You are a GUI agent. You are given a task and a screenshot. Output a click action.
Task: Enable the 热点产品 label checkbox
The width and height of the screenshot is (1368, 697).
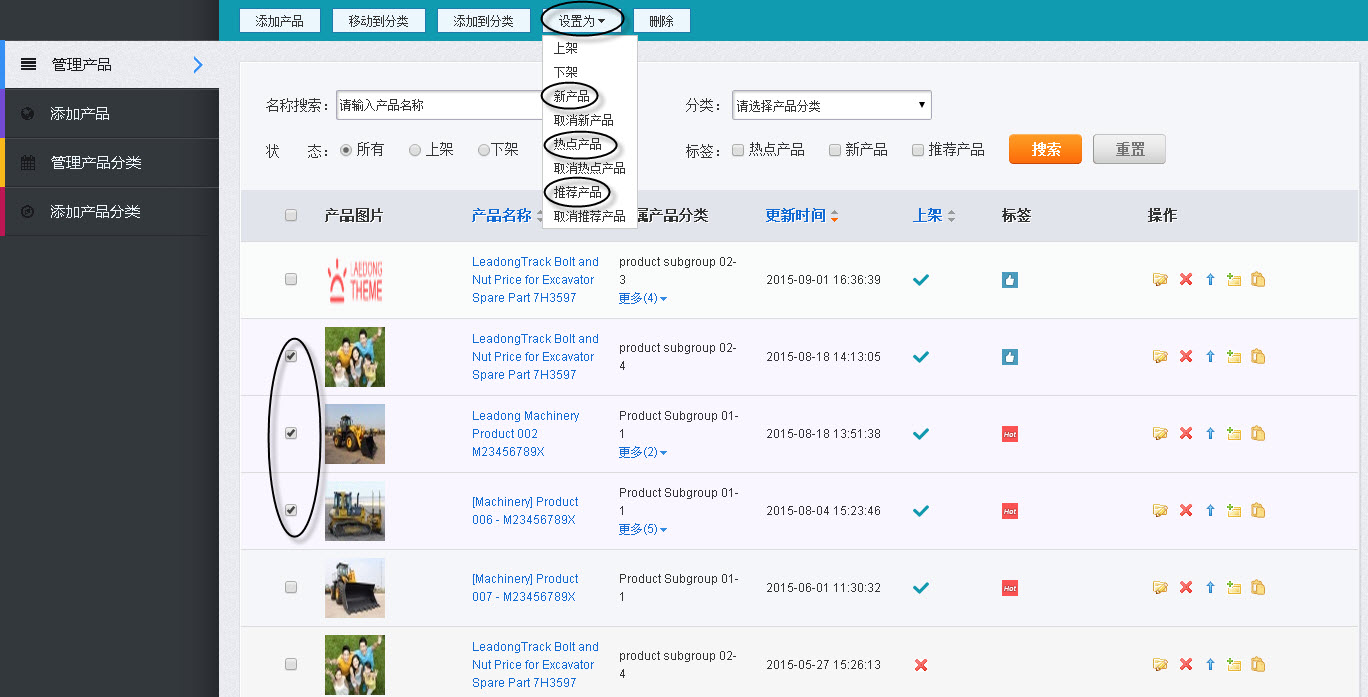click(x=737, y=149)
